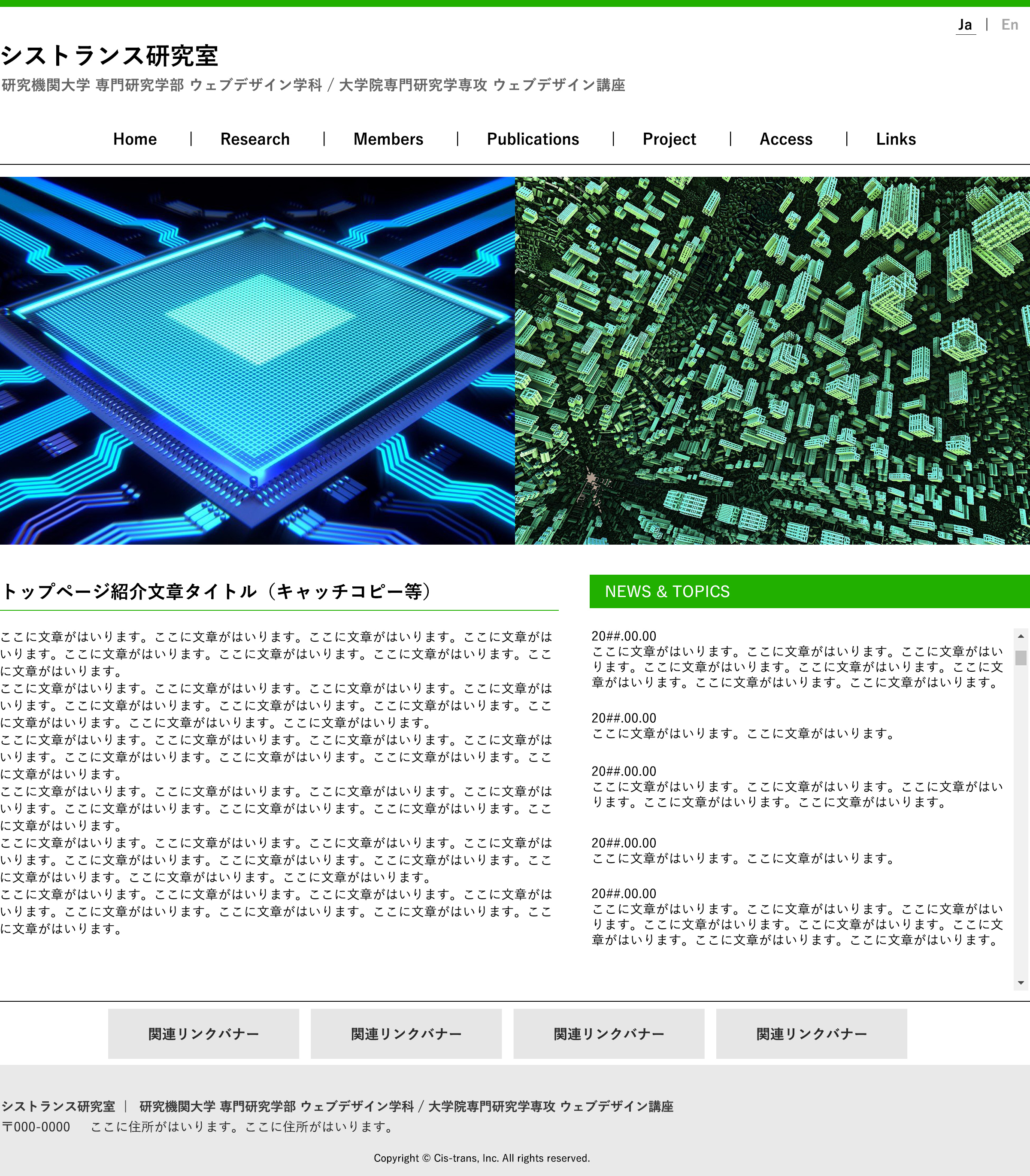This screenshot has height=1176, width=1030.
Task: Click the Copyright © Cis-trans, Inc. line
Action: pos(482,1158)
